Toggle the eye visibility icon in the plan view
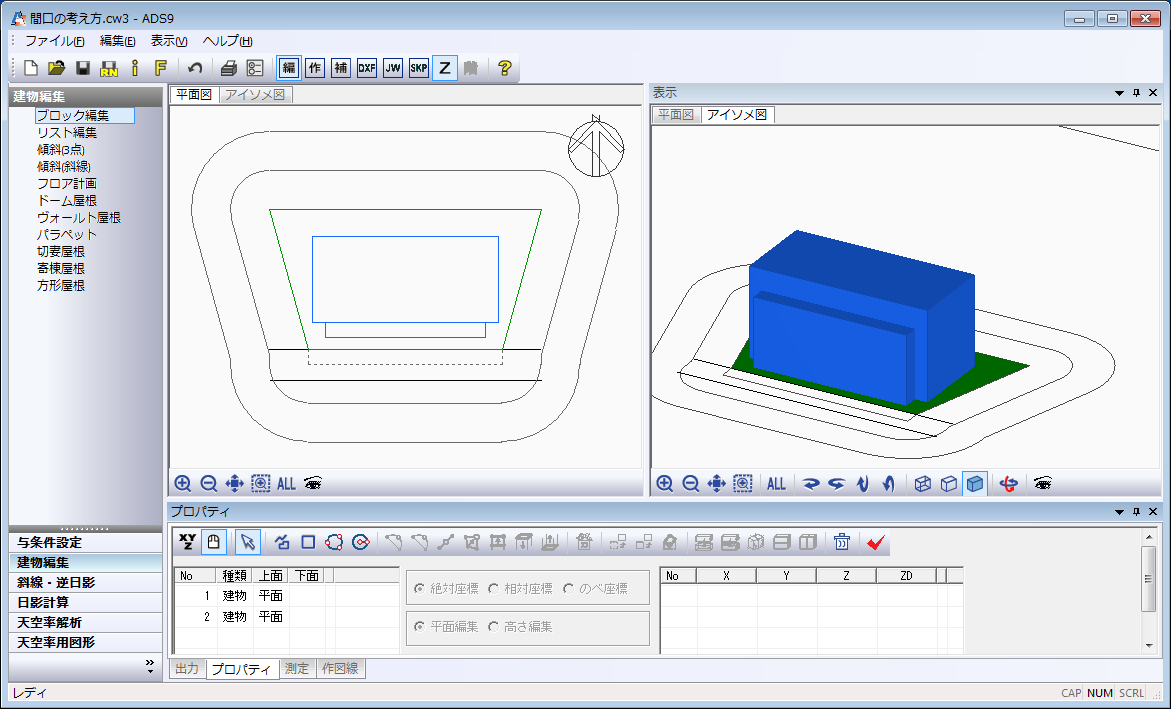Screen dimensions: 1171x709 [313, 483]
